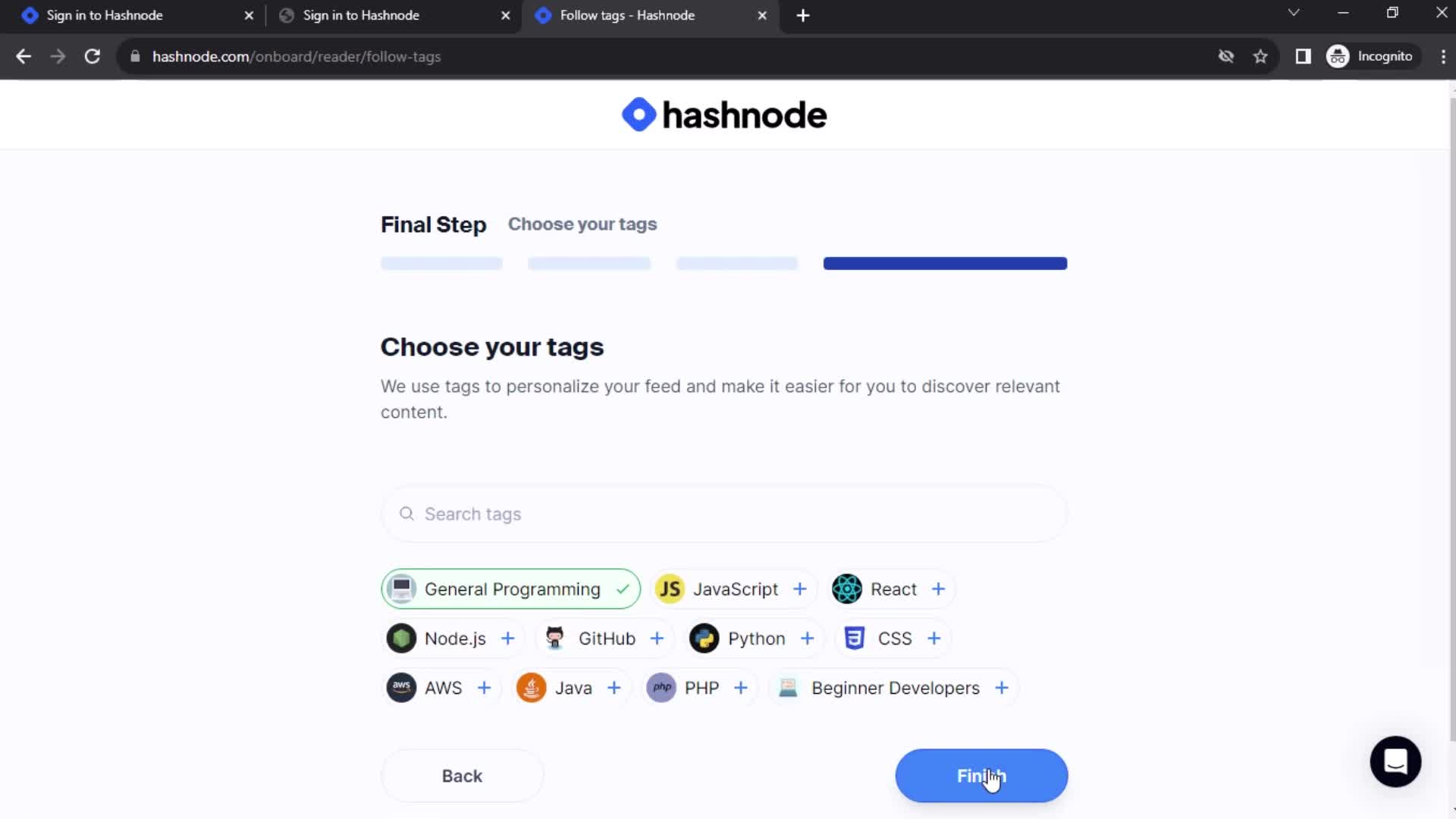Click the onboarding progress bar
This screenshot has width=1456, height=819.
[727, 264]
